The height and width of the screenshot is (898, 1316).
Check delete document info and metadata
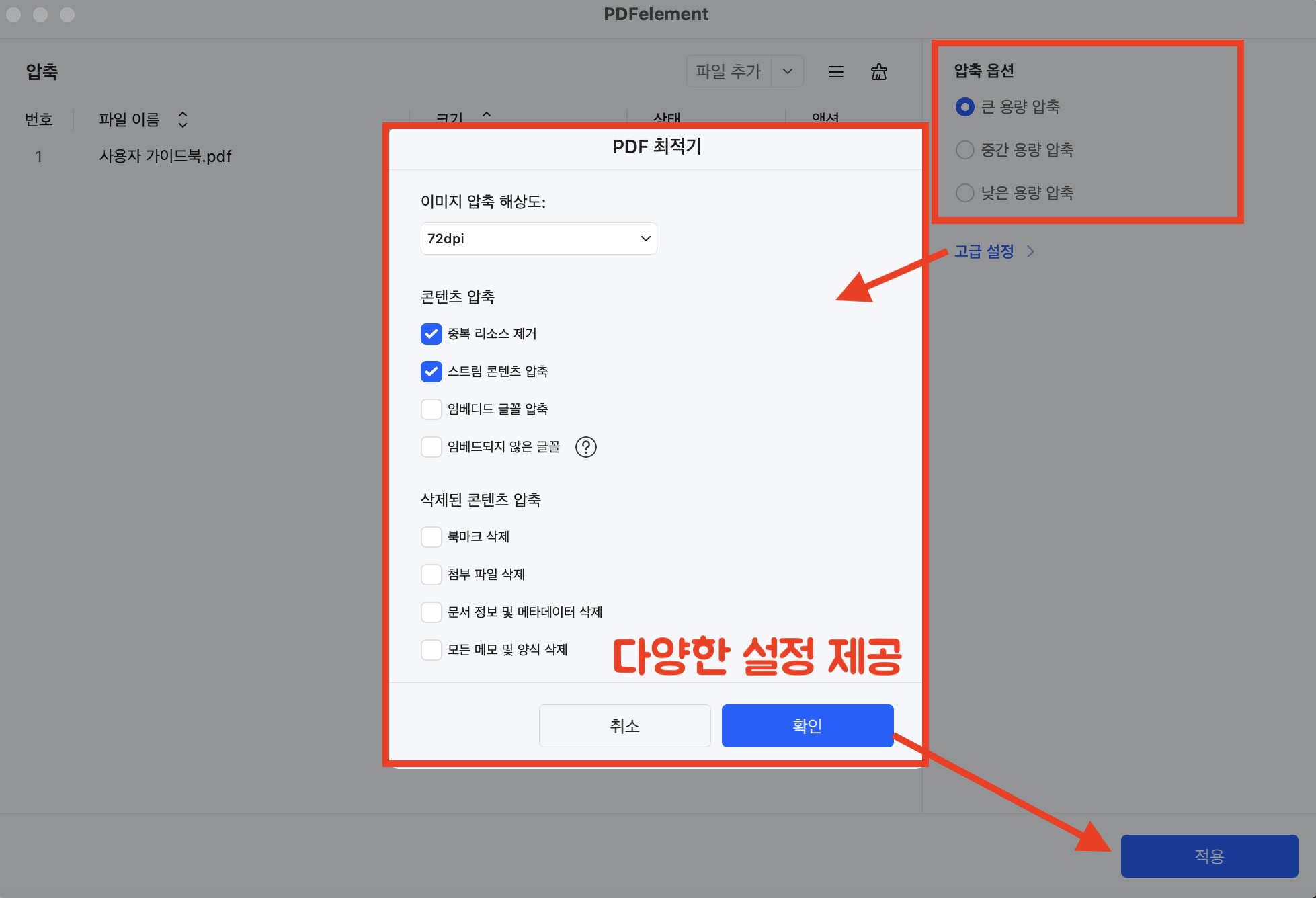click(431, 612)
